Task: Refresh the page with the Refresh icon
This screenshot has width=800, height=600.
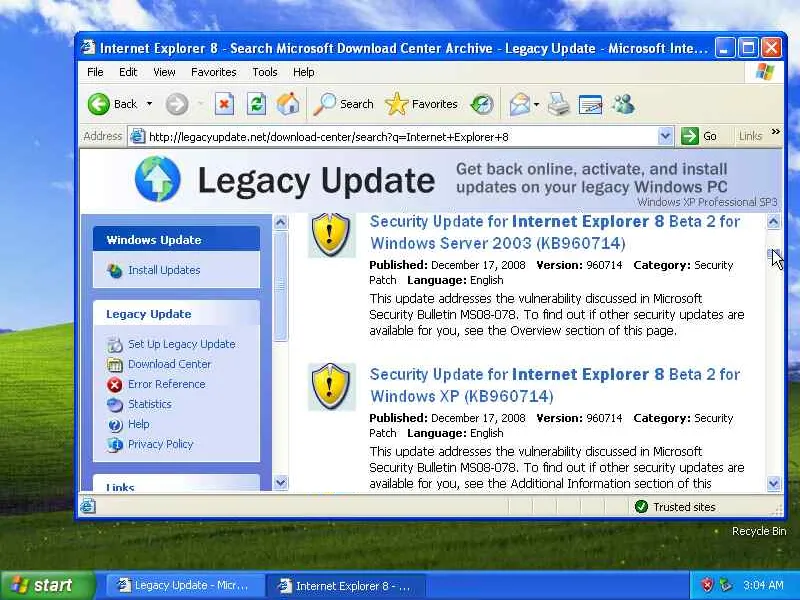Action: (x=256, y=105)
